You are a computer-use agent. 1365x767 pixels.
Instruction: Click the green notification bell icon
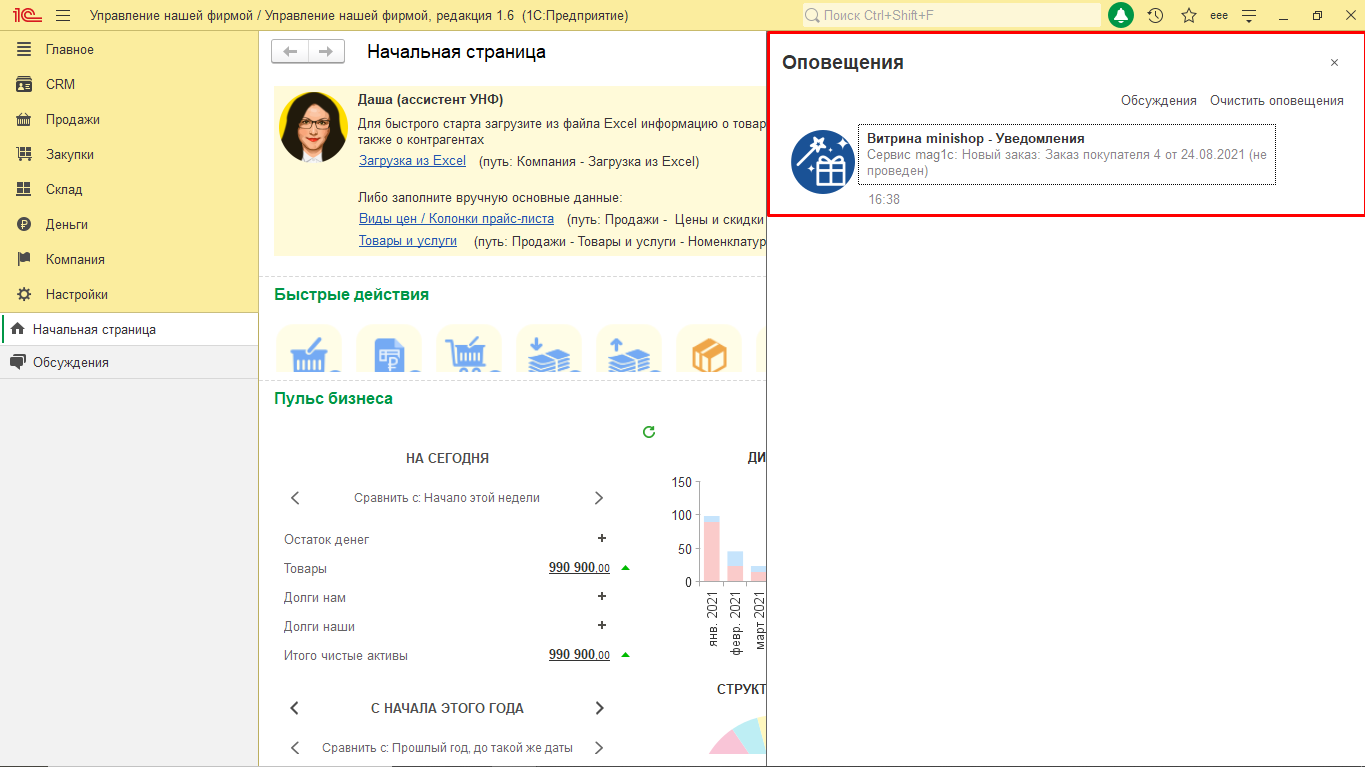pyautogui.click(x=1121, y=16)
